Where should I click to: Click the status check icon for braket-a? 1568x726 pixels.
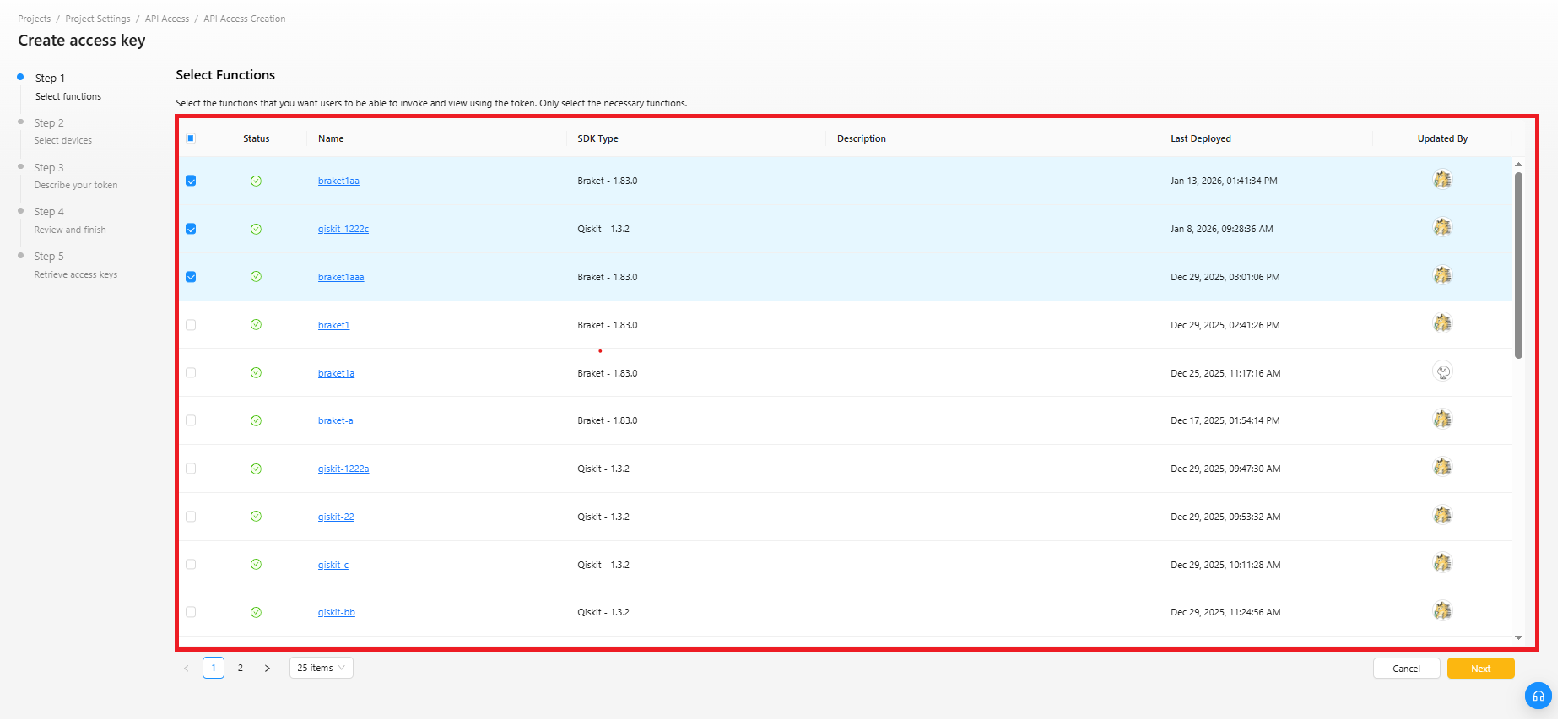point(256,420)
